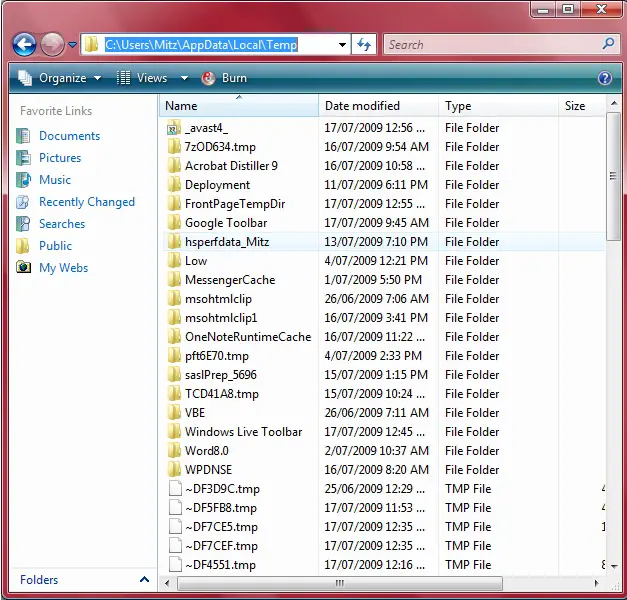Click the ~DF3D9C.tmp file icon
The height and width of the screenshot is (600, 627).
click(x=175, y=489)
